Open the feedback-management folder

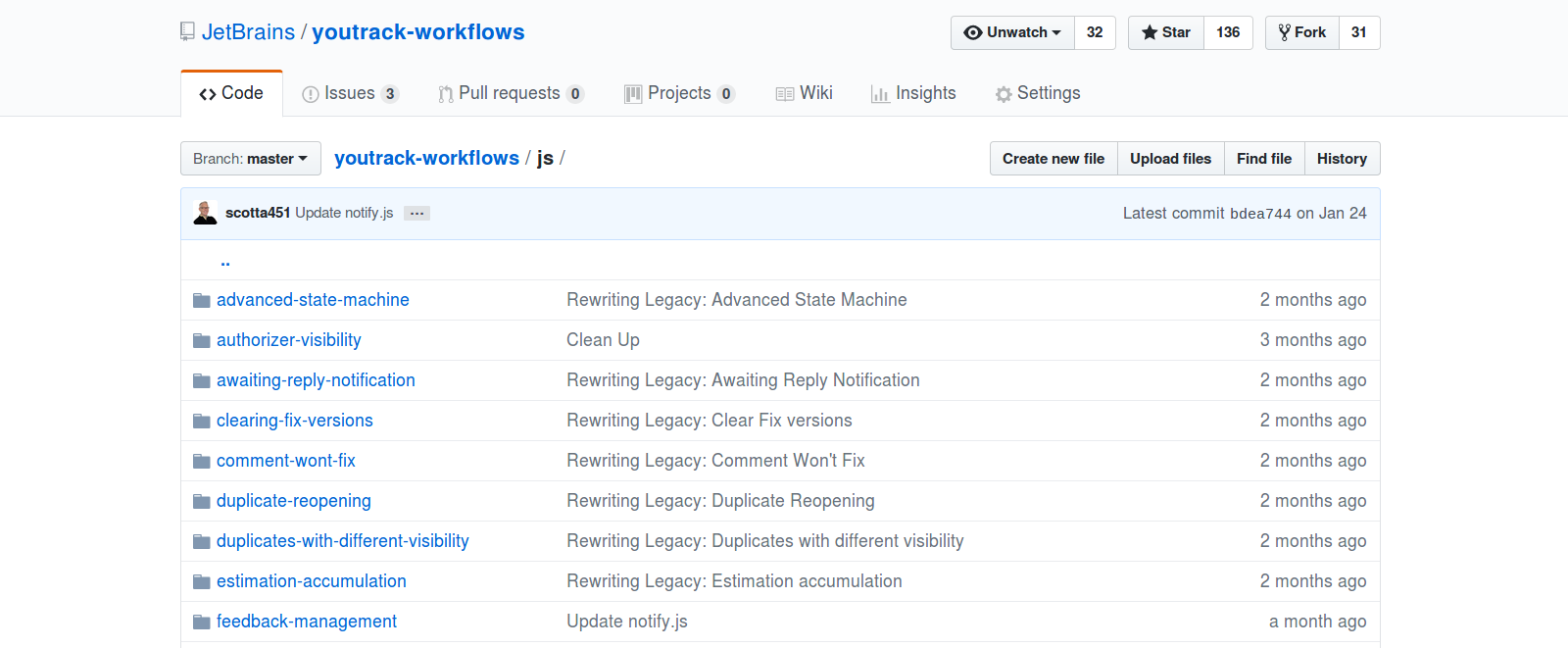307,622
